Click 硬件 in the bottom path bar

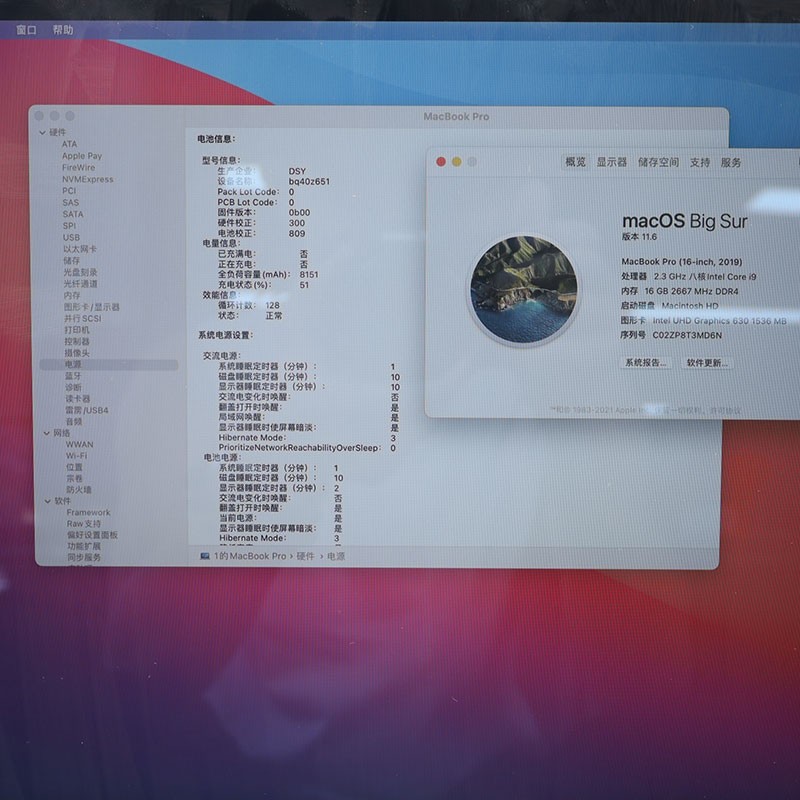[305, 555]
